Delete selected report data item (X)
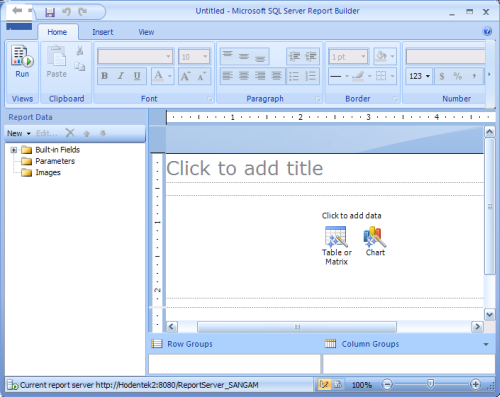The width and height of the screenshot is (500, 397). [70, 133]
